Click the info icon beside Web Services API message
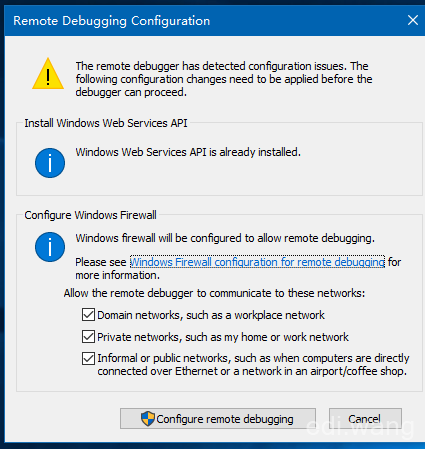The image size is (425, 449). tap(50, 163)
